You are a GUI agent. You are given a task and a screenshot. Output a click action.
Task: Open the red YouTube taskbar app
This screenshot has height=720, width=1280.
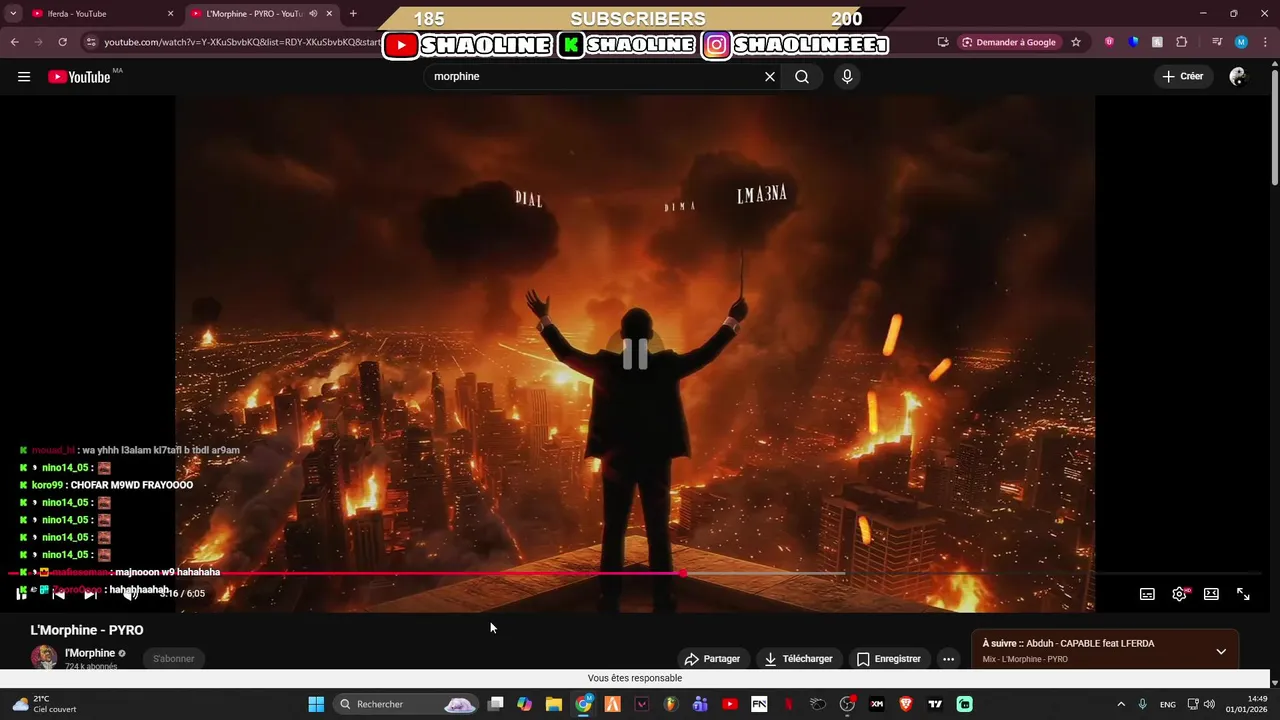tap(730, 704)
